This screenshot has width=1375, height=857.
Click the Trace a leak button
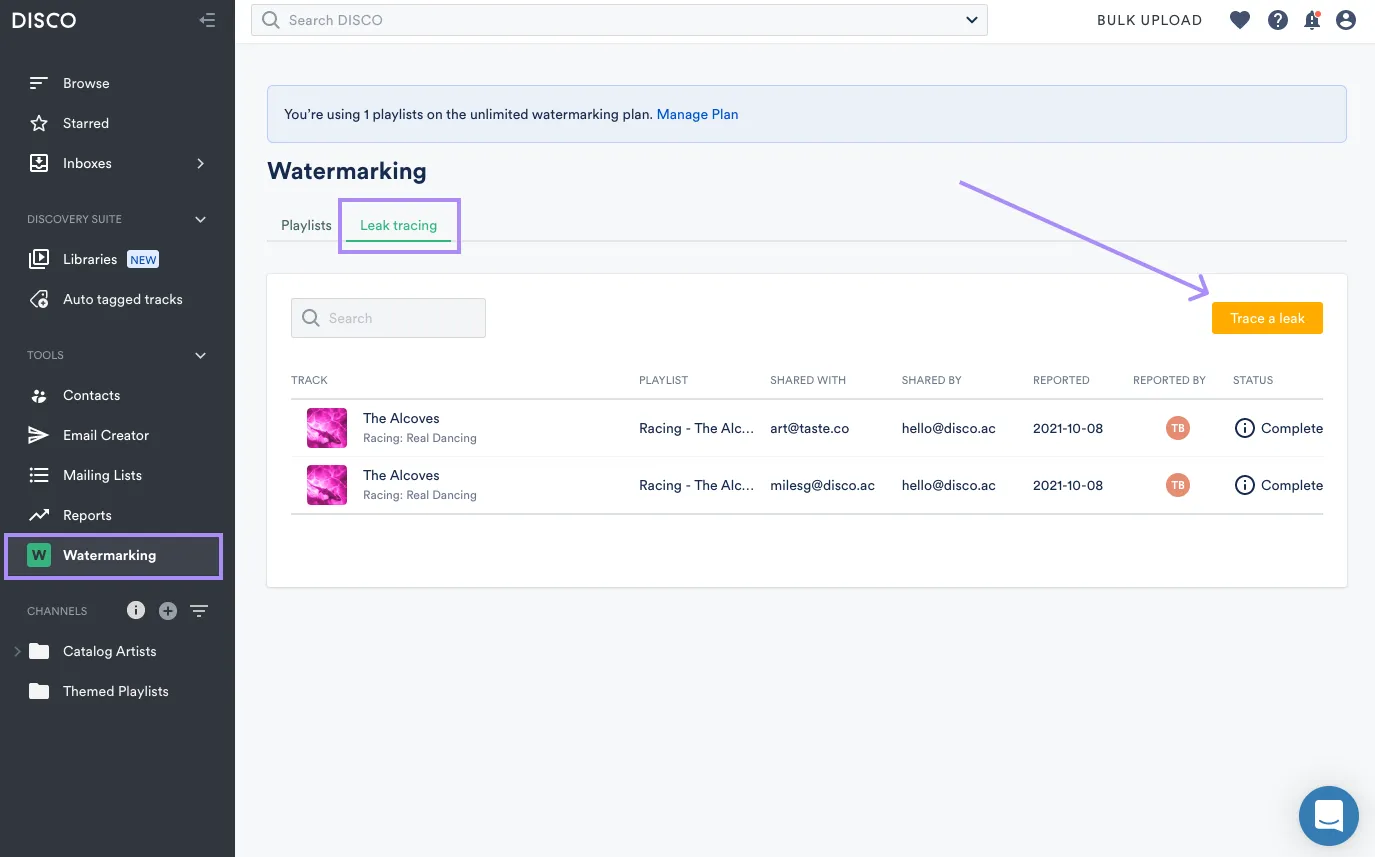[x=1266, y=317]
